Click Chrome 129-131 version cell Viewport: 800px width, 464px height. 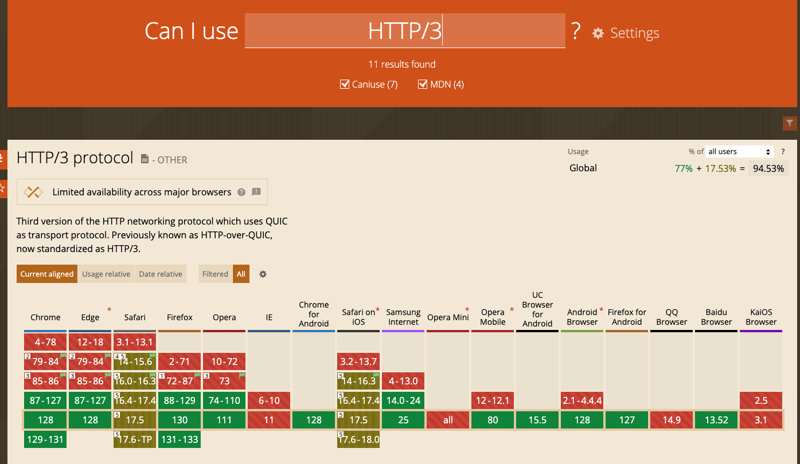click(x=45, y=439)
